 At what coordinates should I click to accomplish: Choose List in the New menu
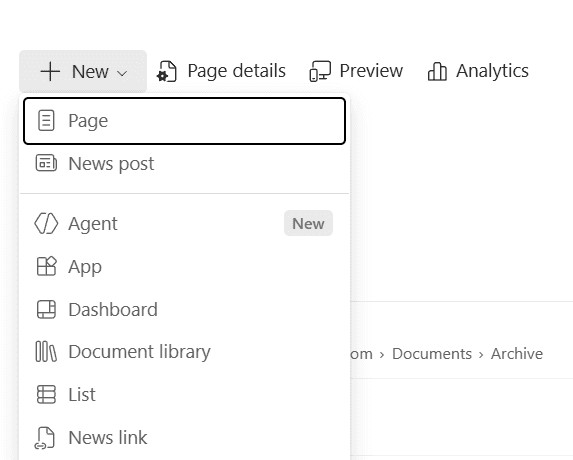(x=185, y=395)
